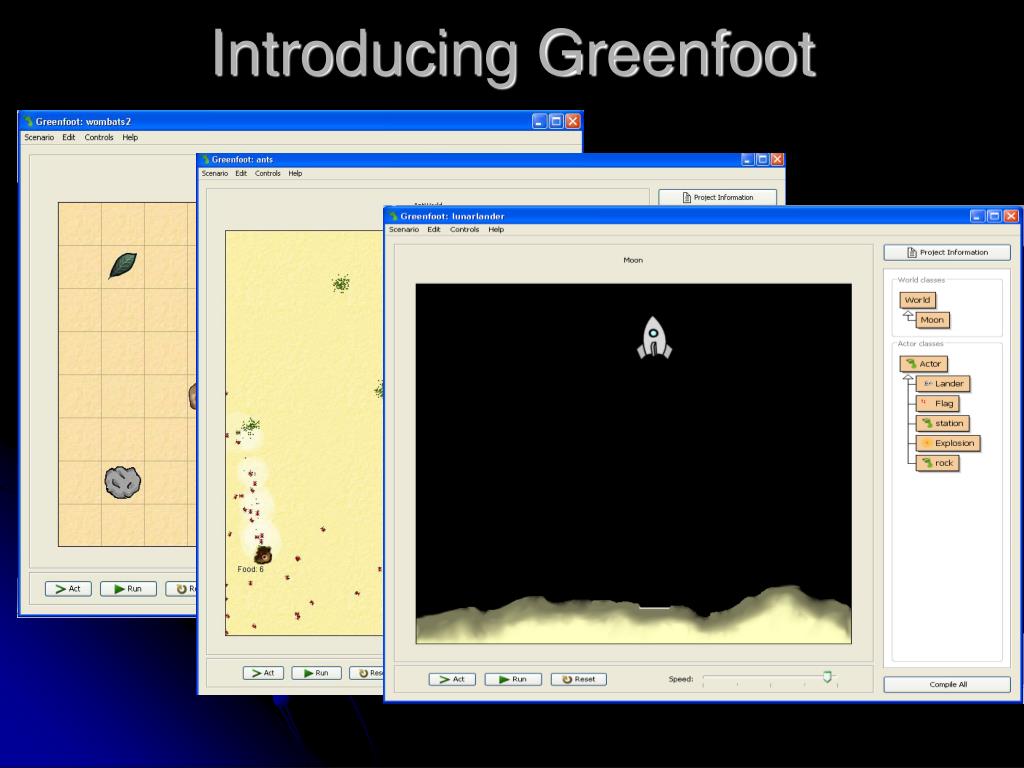Open Controls menu in wombats2 window

pos(99,137)
